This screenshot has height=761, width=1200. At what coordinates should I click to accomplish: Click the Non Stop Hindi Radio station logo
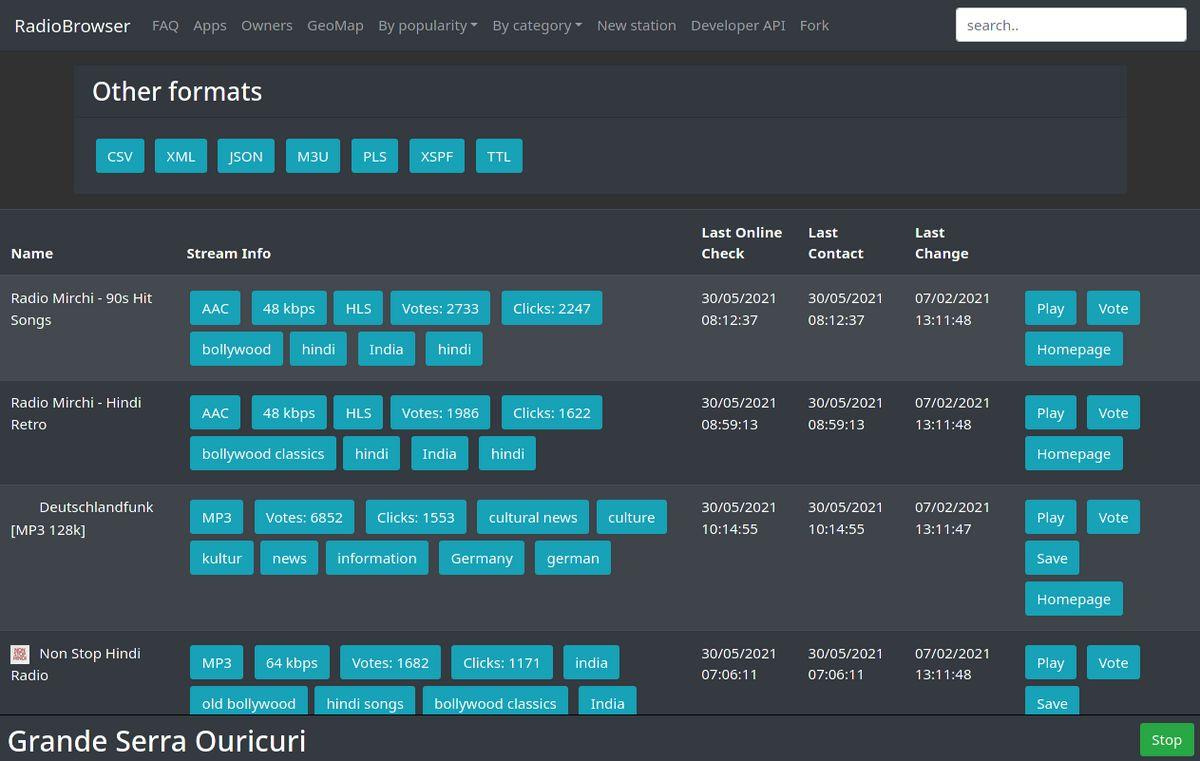[20, 654]
